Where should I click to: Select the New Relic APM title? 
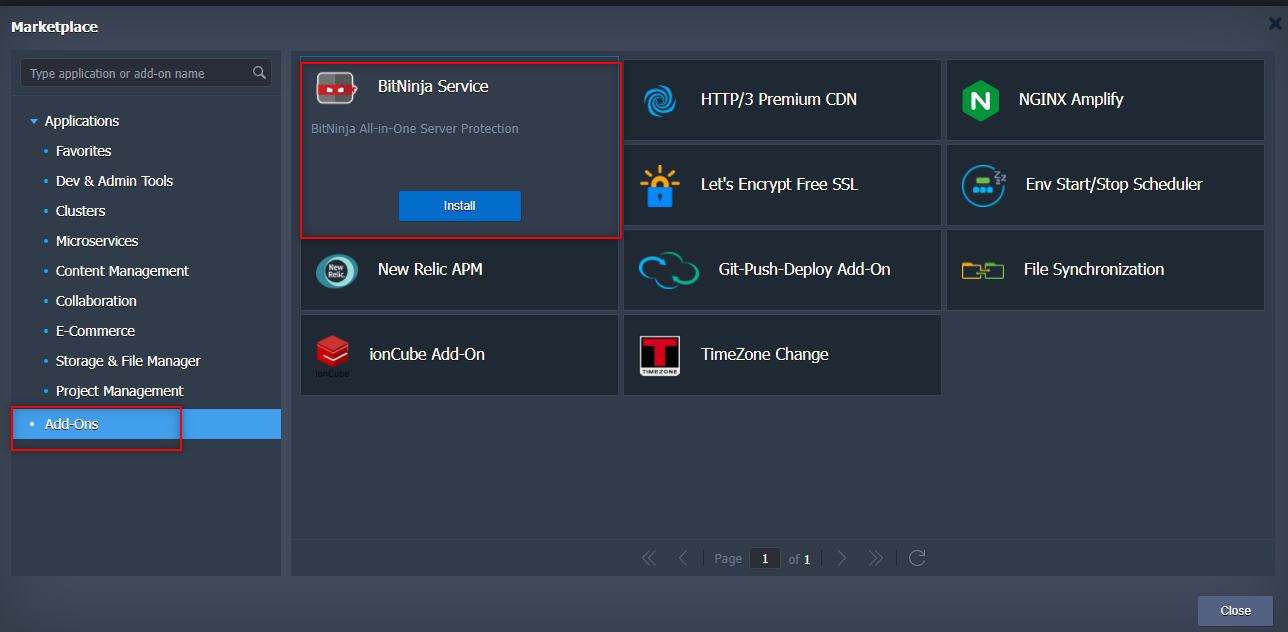(430, 269)
